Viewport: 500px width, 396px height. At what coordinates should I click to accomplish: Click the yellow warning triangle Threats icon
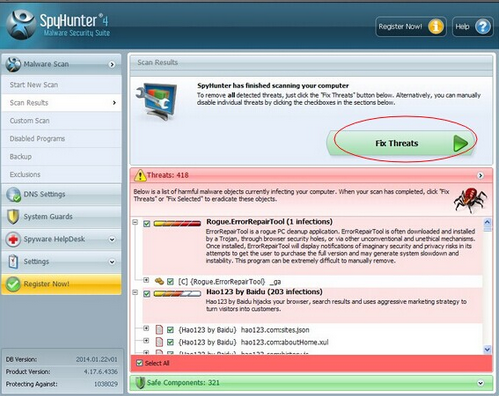coord(140,175)
